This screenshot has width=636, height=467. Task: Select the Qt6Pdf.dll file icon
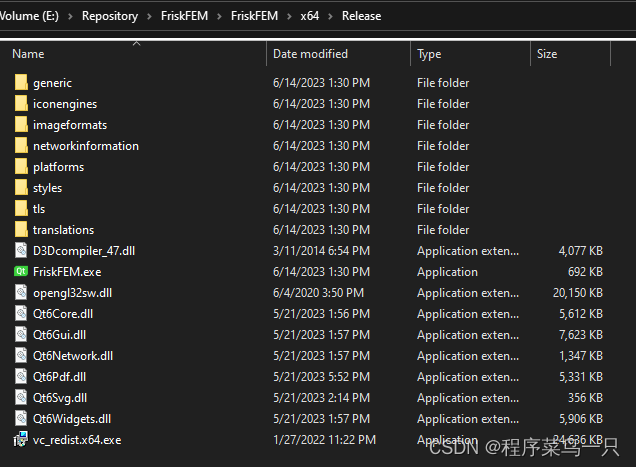tap(21, 377)
